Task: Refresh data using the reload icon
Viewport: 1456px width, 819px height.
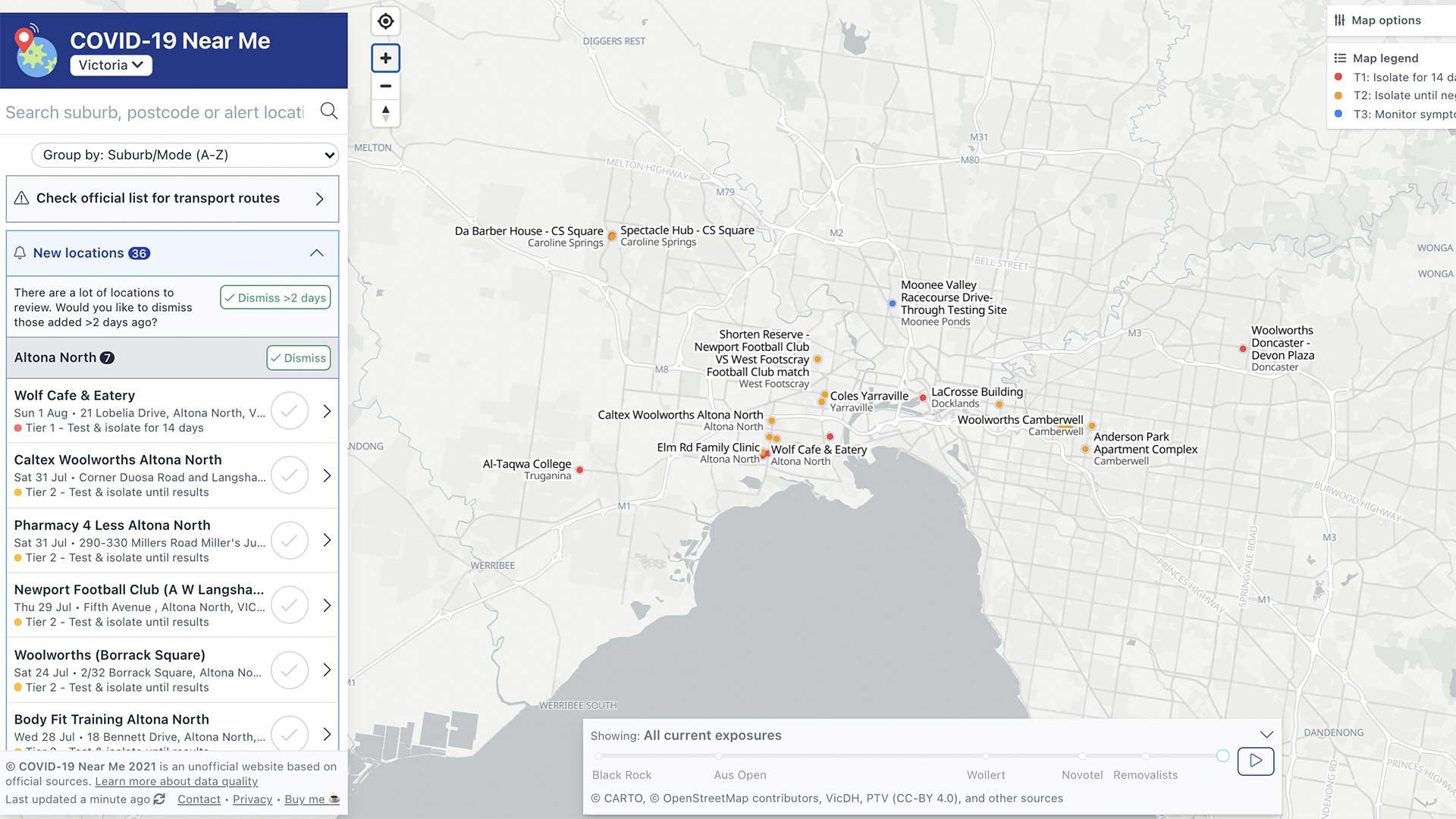Action: coord(159,799)
